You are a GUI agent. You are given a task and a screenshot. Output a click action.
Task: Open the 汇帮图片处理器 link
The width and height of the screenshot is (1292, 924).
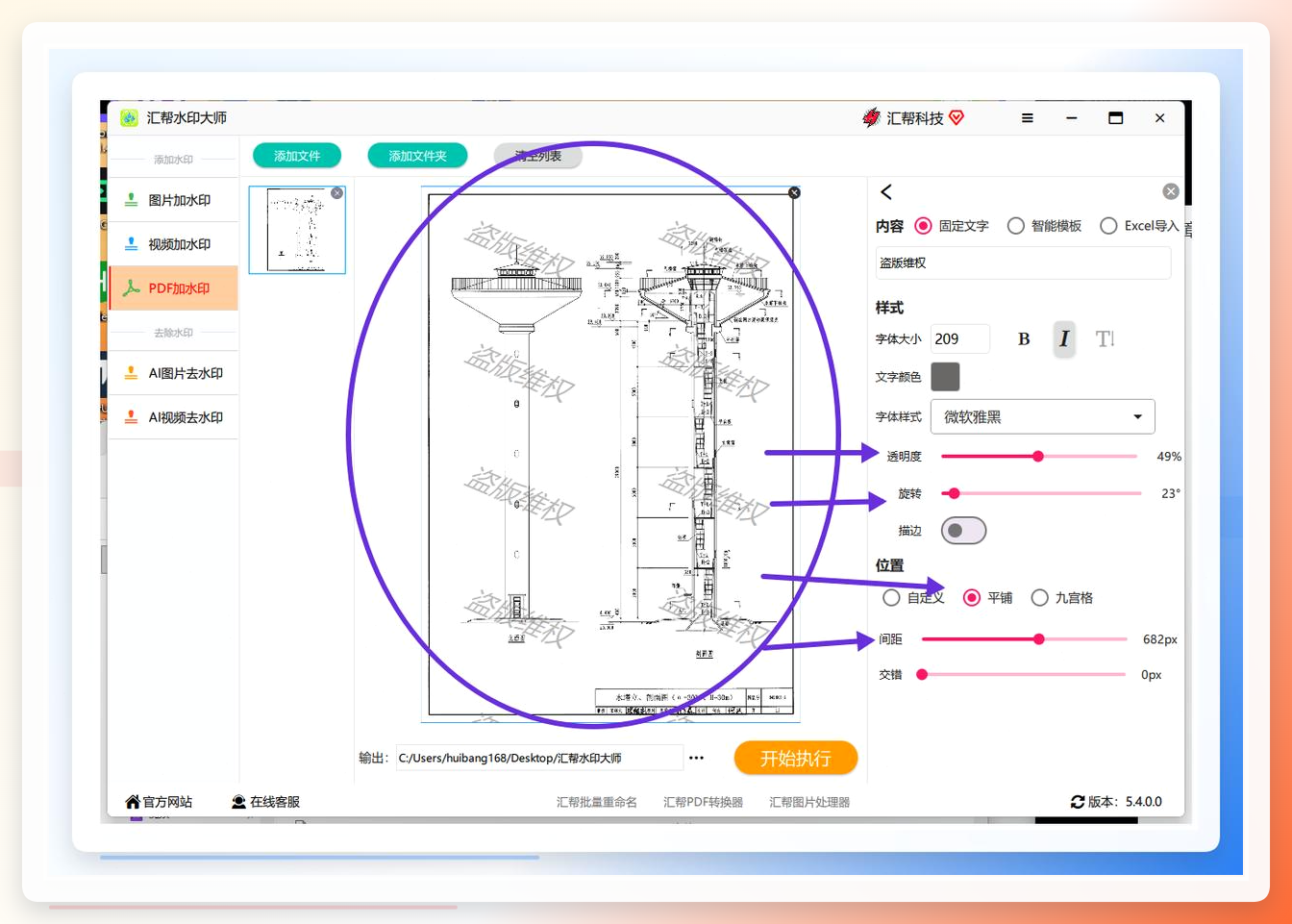(809, 802)
